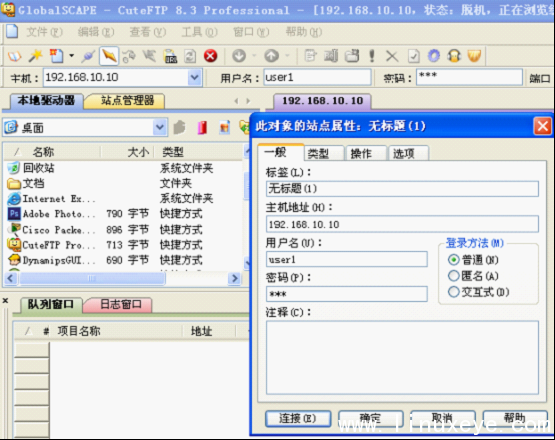This screenshot has width=555, height=440.
Task: Click the 连接(E) button
Action: point(298,418)
